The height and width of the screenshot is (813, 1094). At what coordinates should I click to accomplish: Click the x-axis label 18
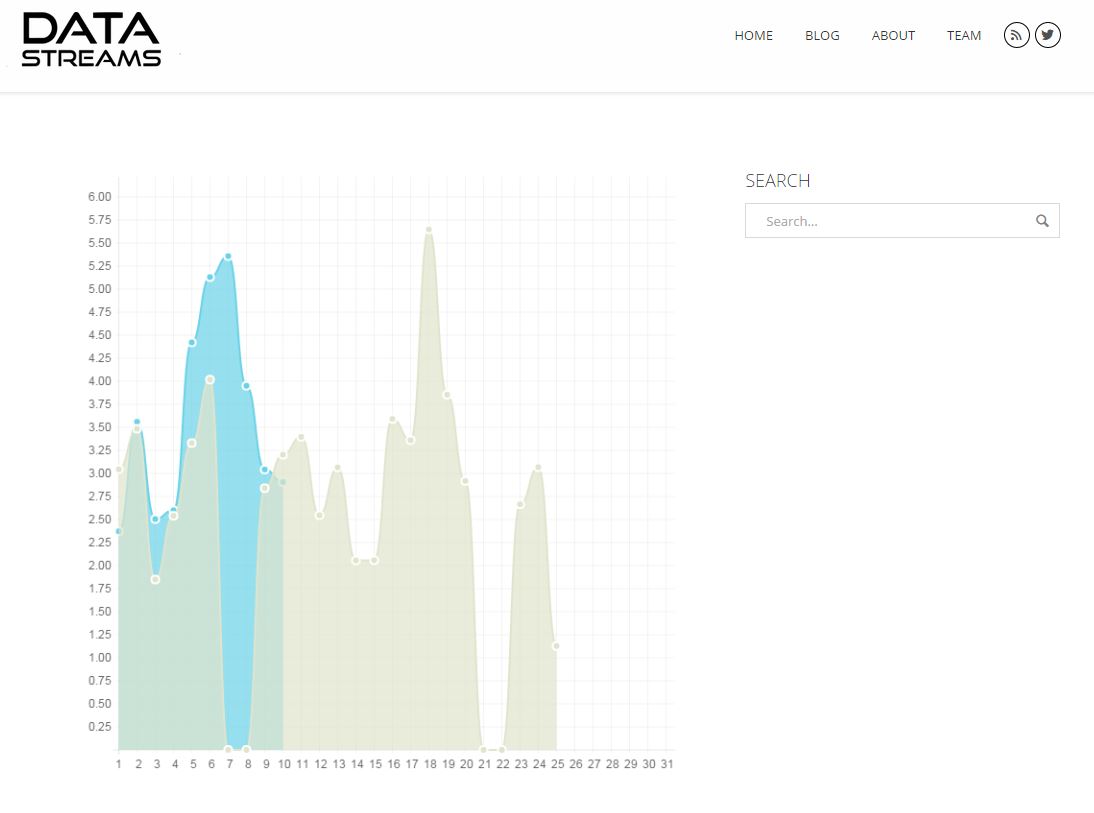pos(430,764)
